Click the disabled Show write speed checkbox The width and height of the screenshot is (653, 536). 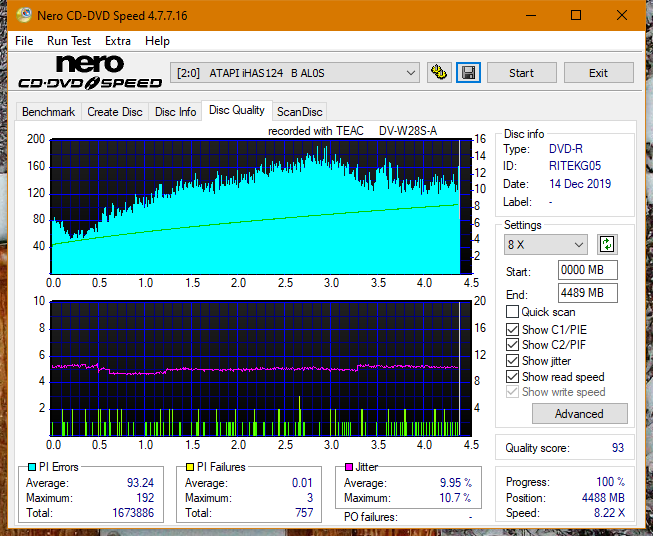pos(512,392)
